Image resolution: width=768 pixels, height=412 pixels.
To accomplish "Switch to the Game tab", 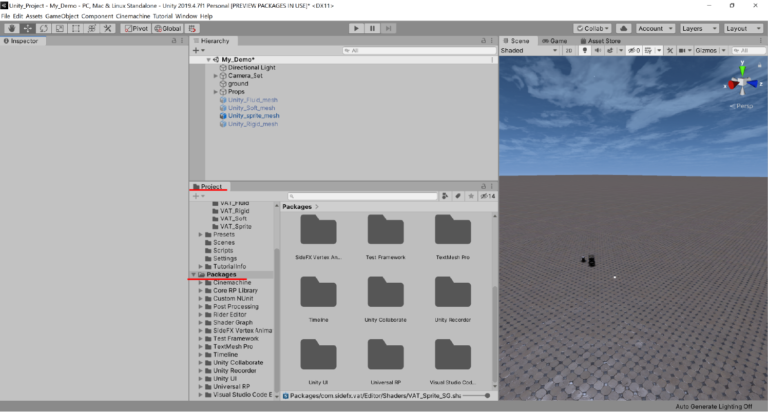I will coord(554,41).
